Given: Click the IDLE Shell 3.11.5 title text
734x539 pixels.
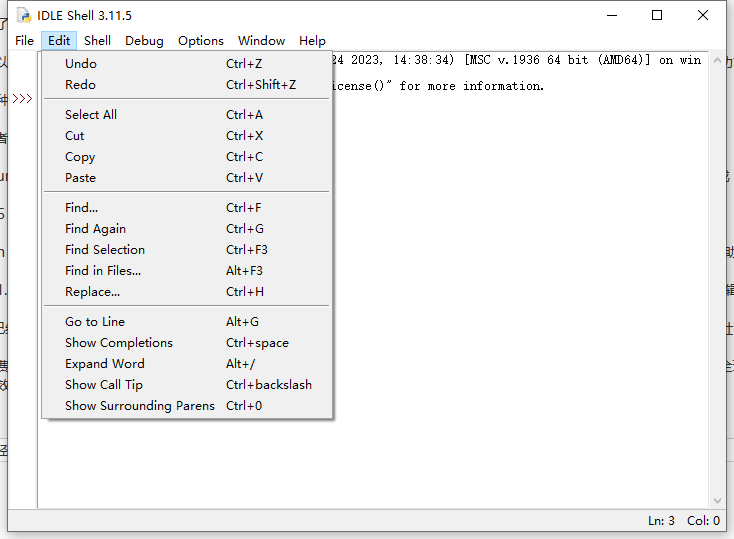Looking at the screenshot, I should pyautogui.click(x=85, y=15).
